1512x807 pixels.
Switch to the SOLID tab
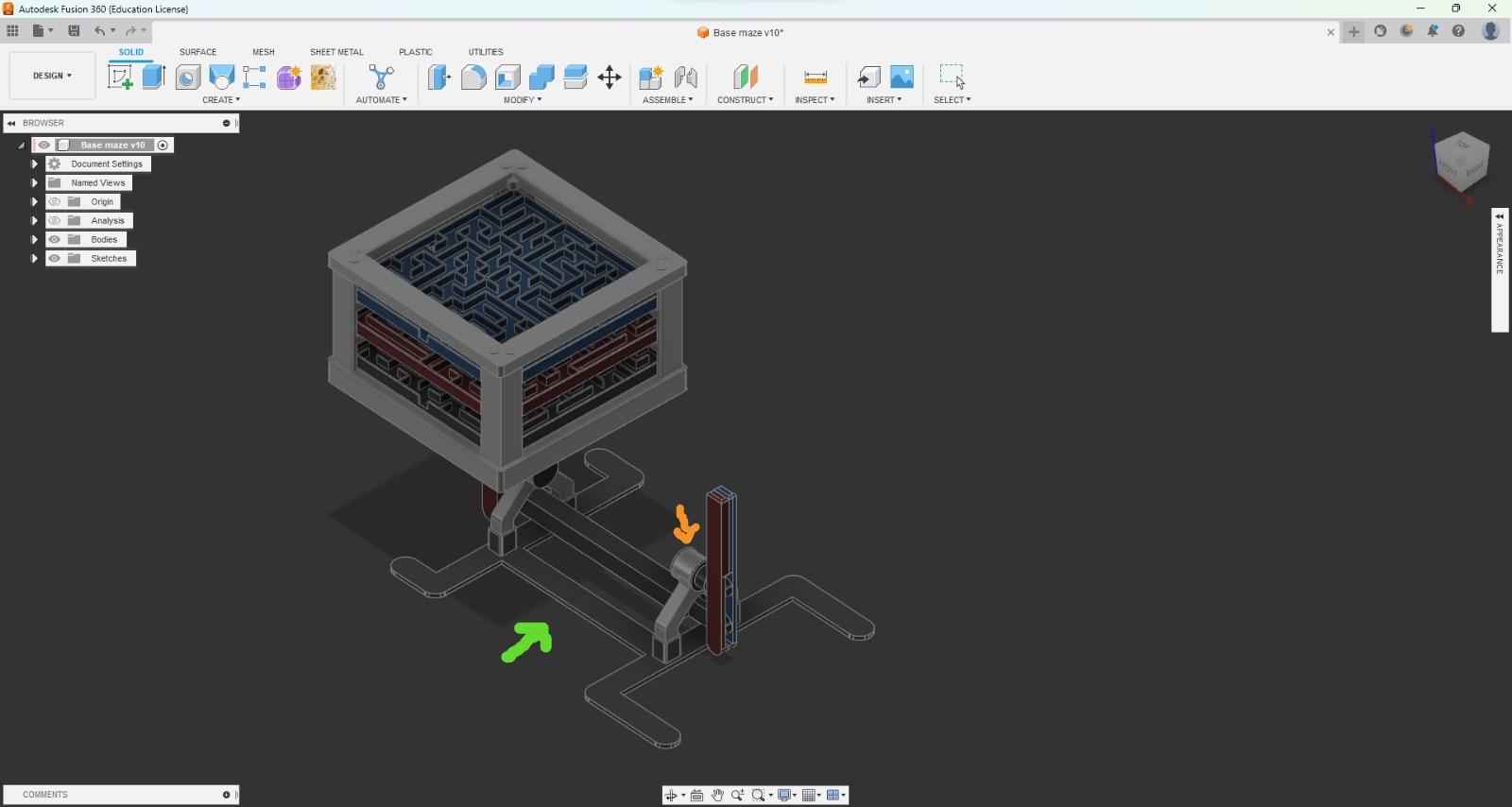(x=131, y=52)
